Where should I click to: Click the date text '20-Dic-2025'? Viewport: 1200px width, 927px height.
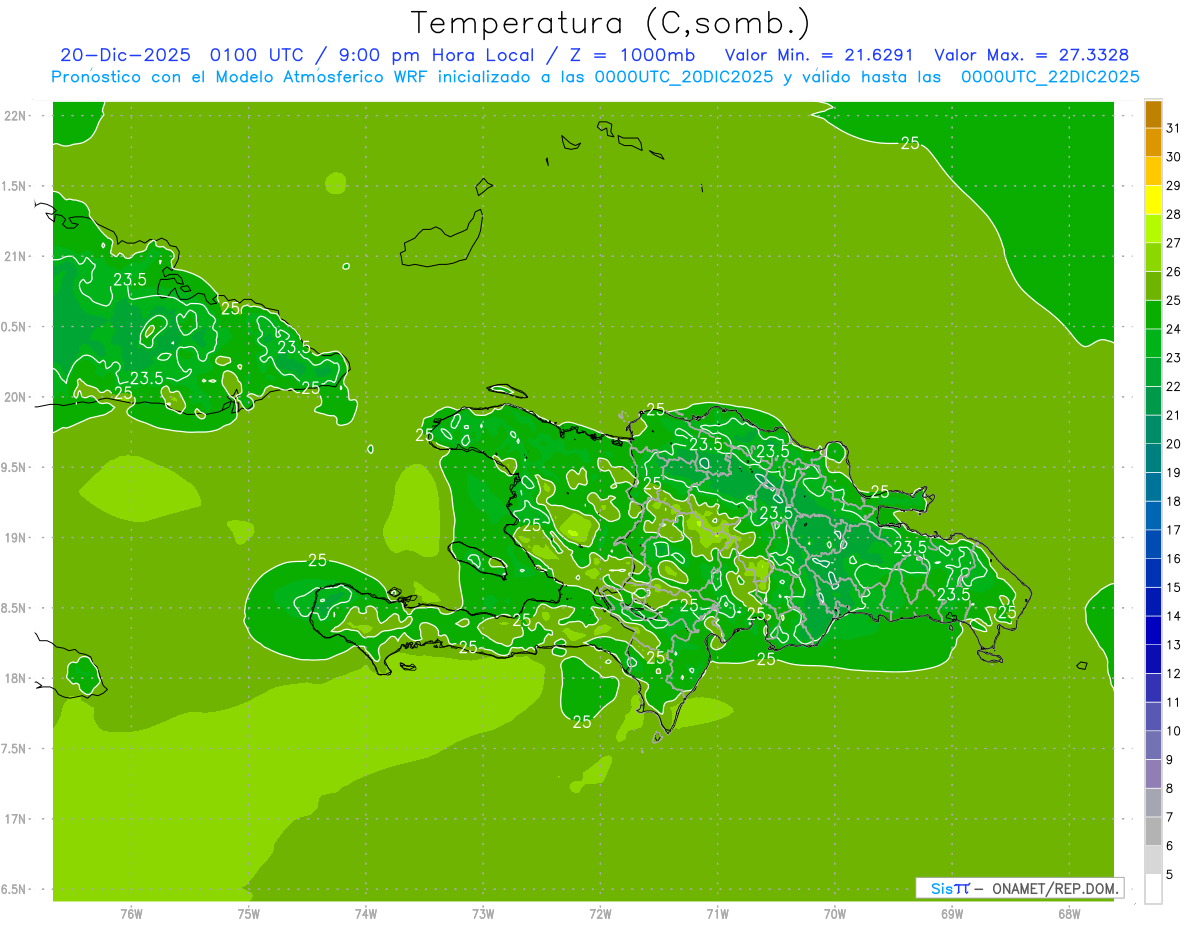123,55
